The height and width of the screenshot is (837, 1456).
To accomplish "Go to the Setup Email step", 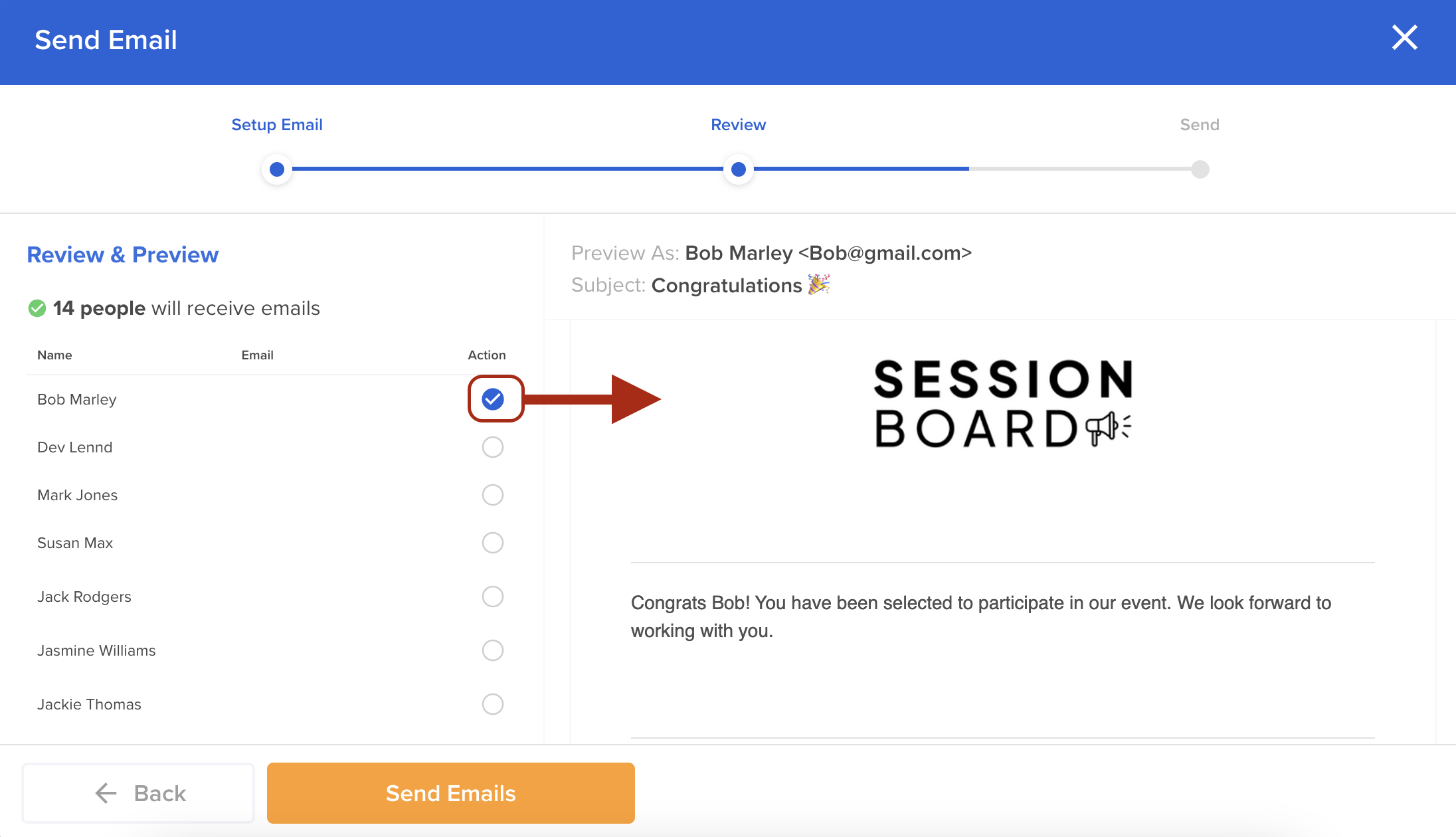I will click(277, 125).
